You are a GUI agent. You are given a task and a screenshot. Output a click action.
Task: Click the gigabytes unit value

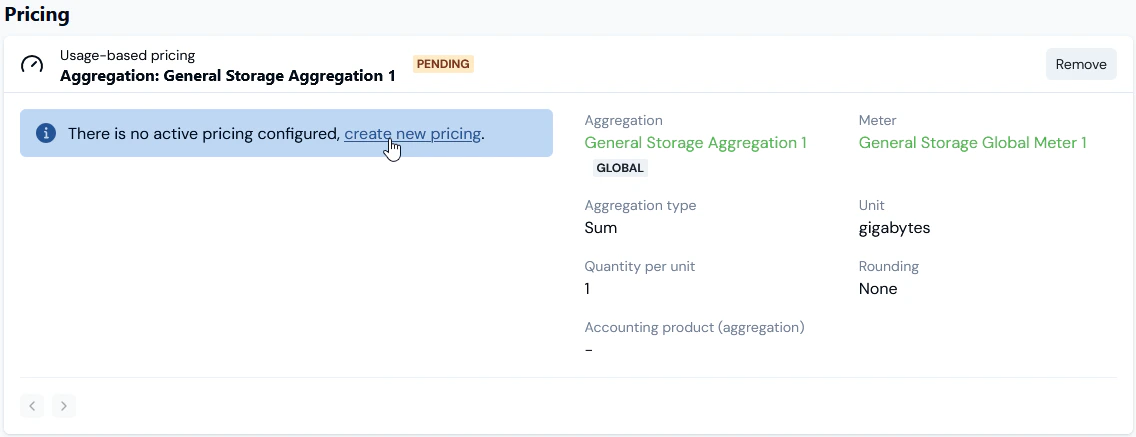pyautogui.click(x=894, y=228)
